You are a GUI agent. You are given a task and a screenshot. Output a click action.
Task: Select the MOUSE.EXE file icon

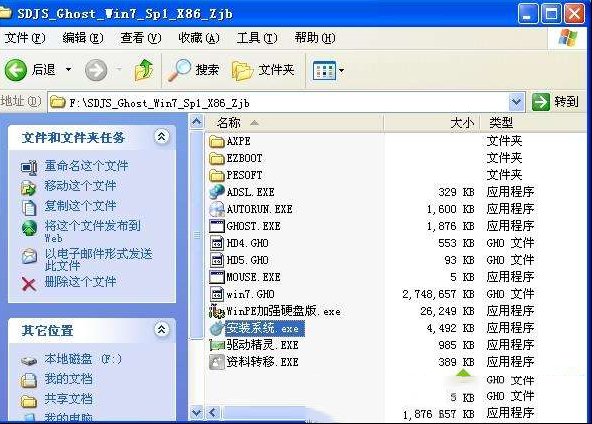click(x=217, y=277)
